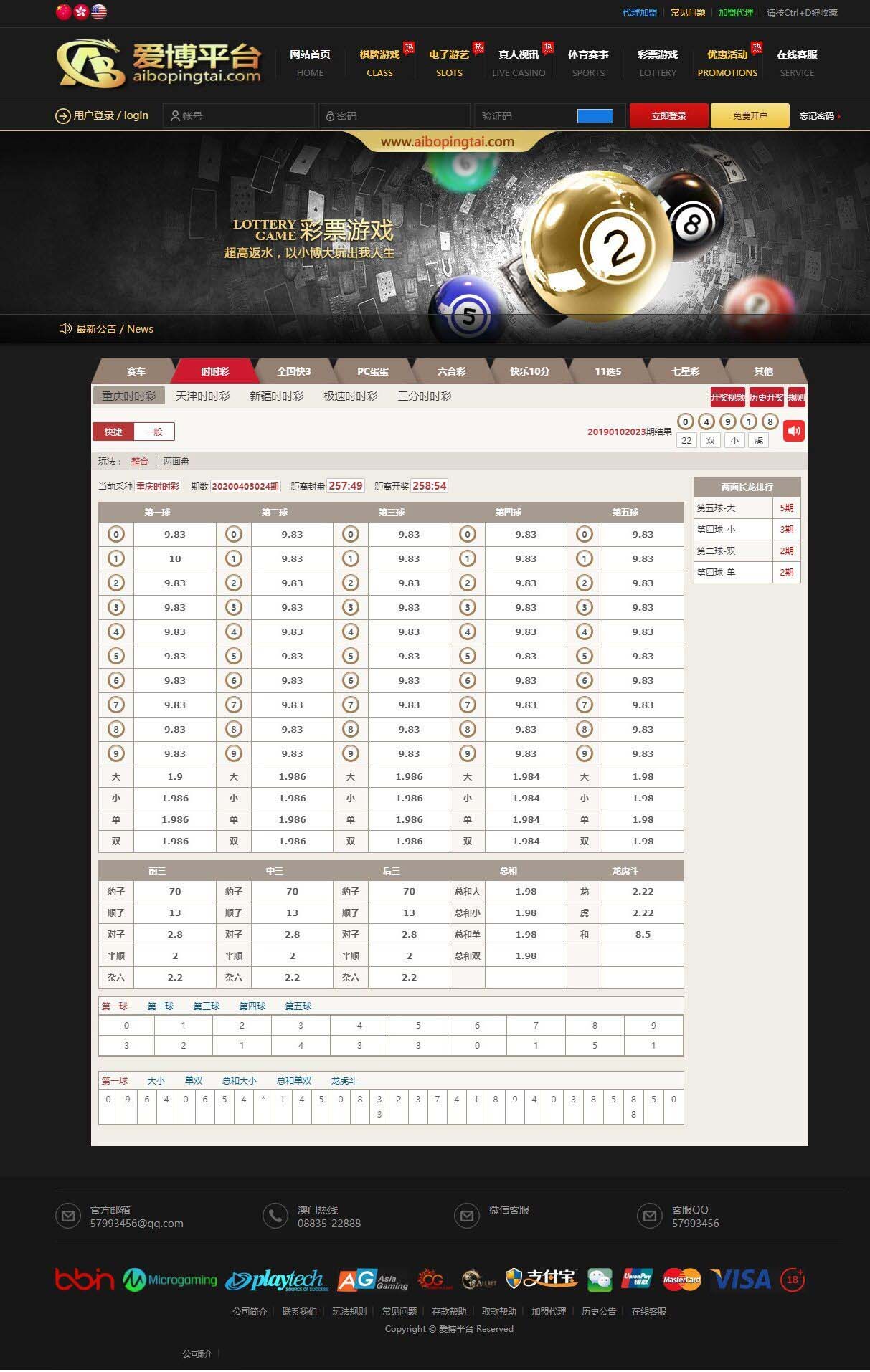Select the 天津时时彩 sub-tab
This screenshot has height=1372, width=870.
coord(203,396)
